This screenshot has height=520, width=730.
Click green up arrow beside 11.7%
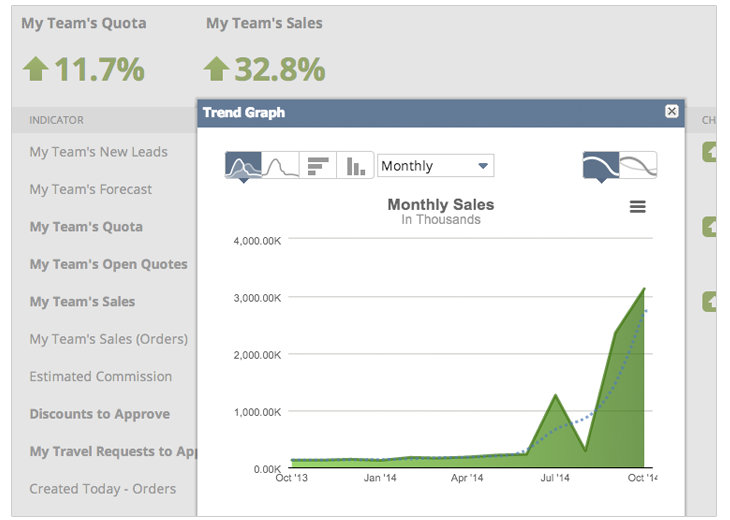(35, 69)
